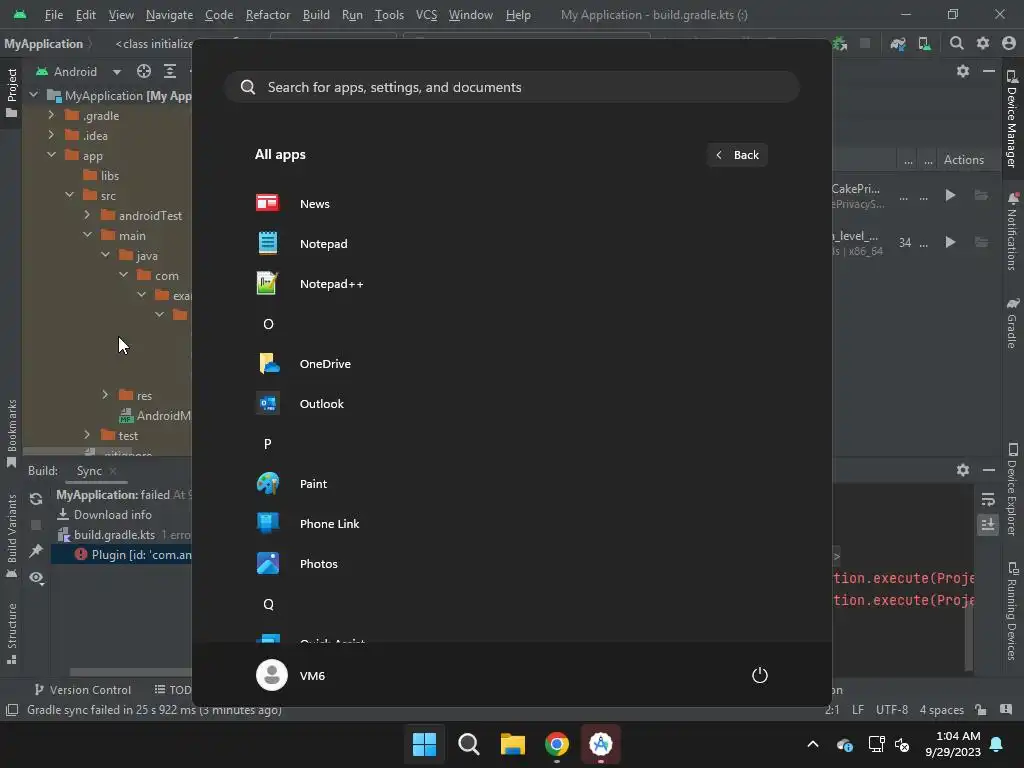Open the Structure tool window

tap(11, 633)
